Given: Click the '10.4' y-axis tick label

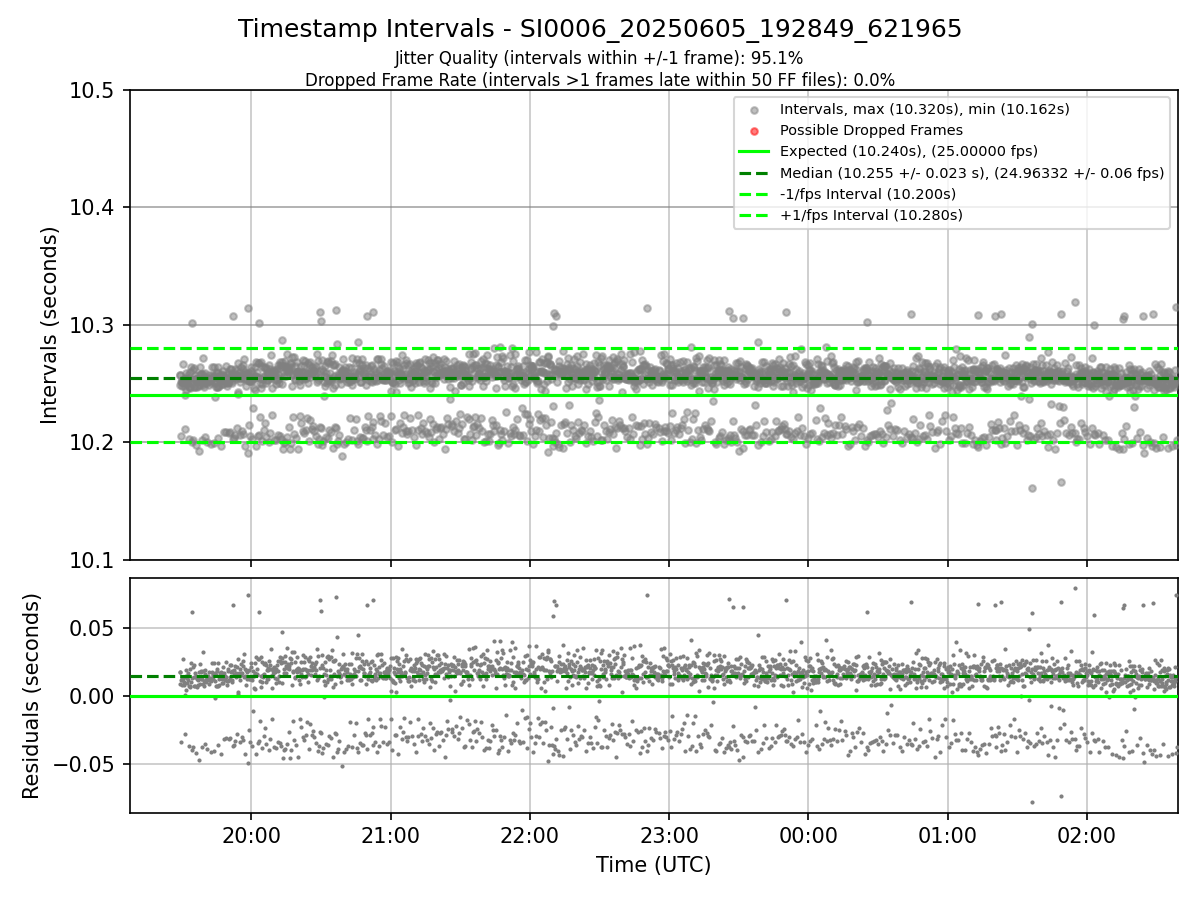Looking at the screenshot, I should (94, 208).
